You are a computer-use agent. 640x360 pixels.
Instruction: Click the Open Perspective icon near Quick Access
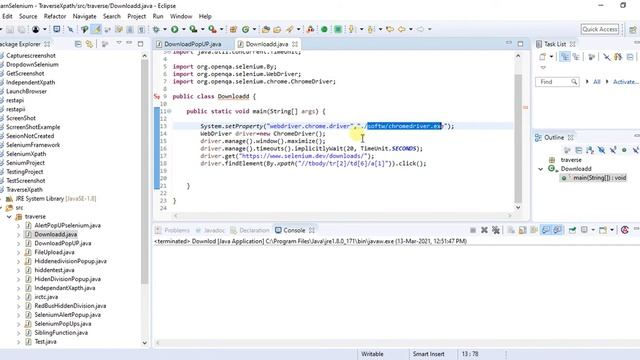(x=633, y=30)
